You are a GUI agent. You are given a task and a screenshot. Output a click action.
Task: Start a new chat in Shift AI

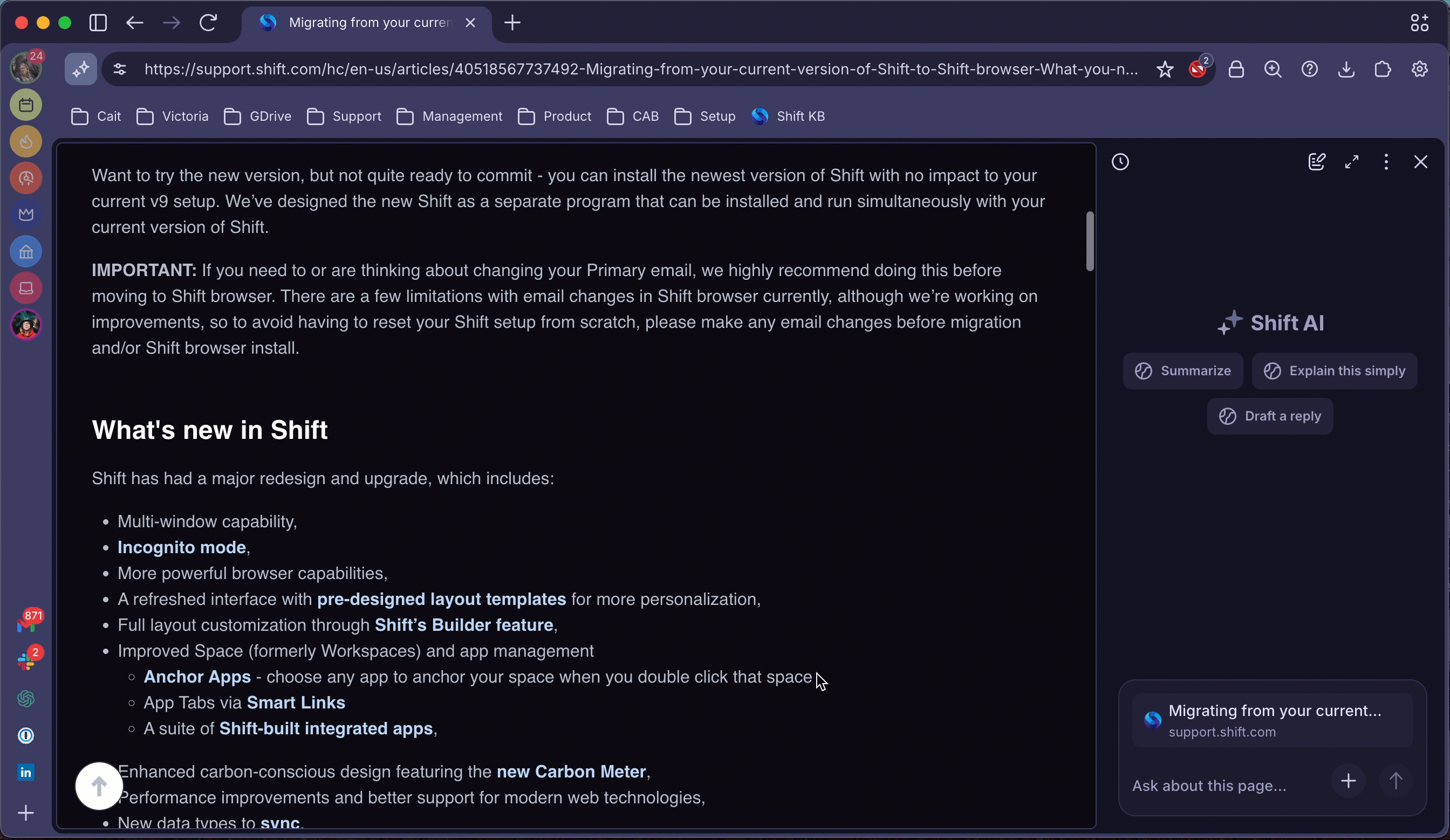point(1317,162)
